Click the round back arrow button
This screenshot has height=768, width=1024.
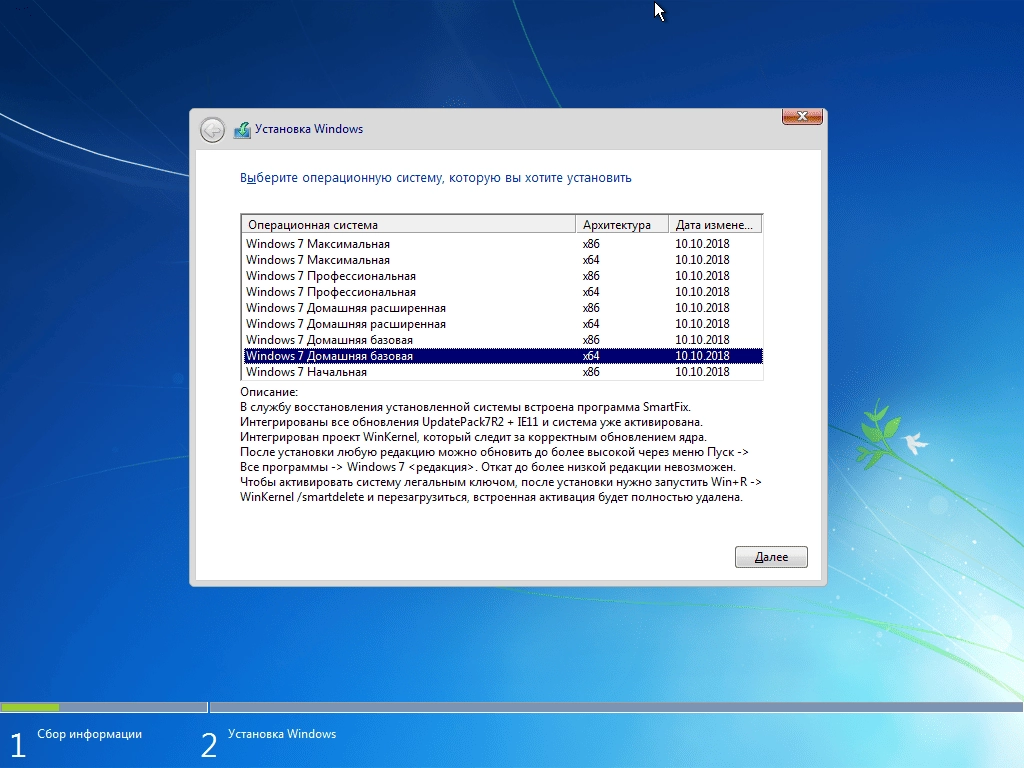click(212, 130)
